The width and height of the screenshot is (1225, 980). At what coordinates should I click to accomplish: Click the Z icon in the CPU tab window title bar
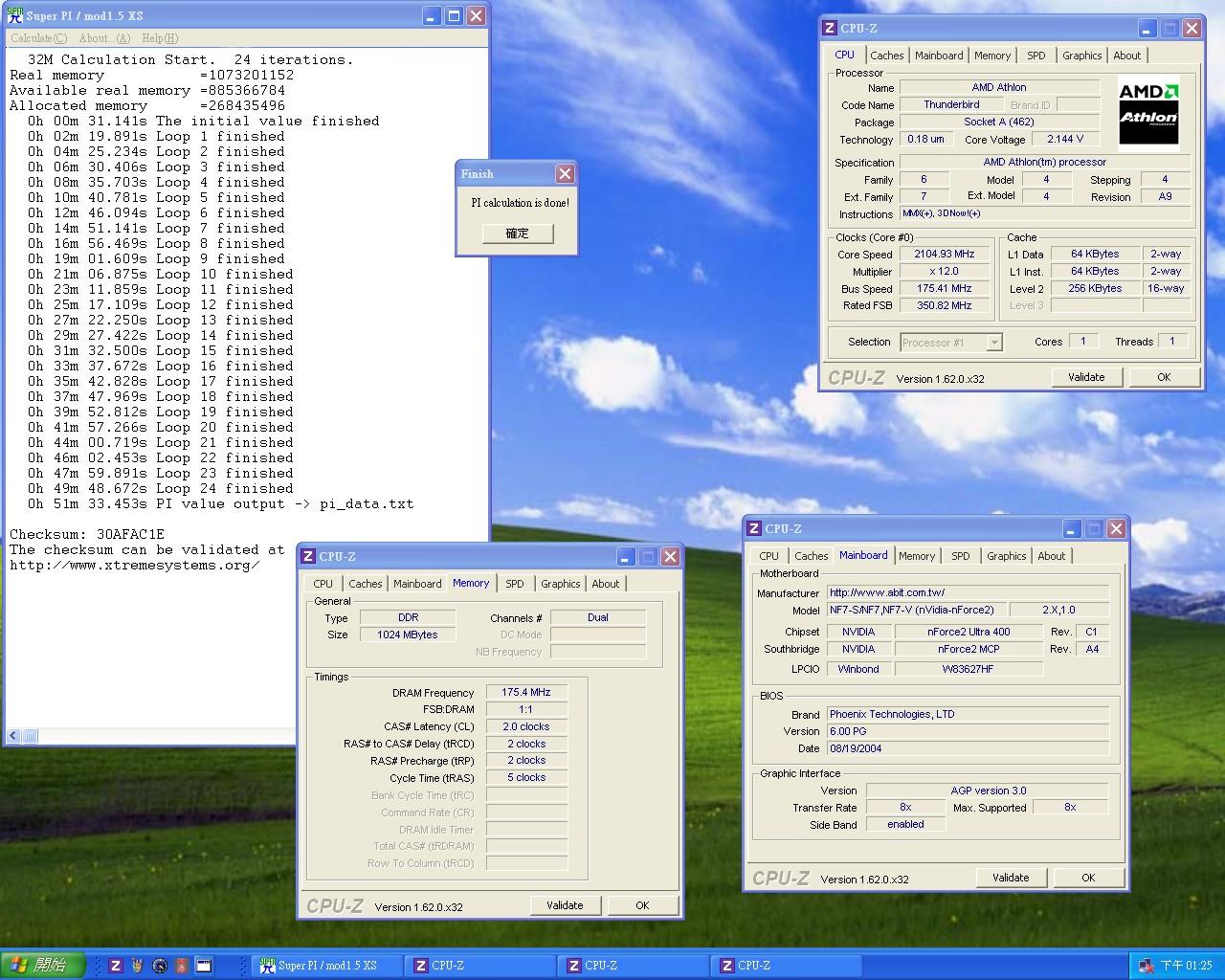tap(830, 28)
